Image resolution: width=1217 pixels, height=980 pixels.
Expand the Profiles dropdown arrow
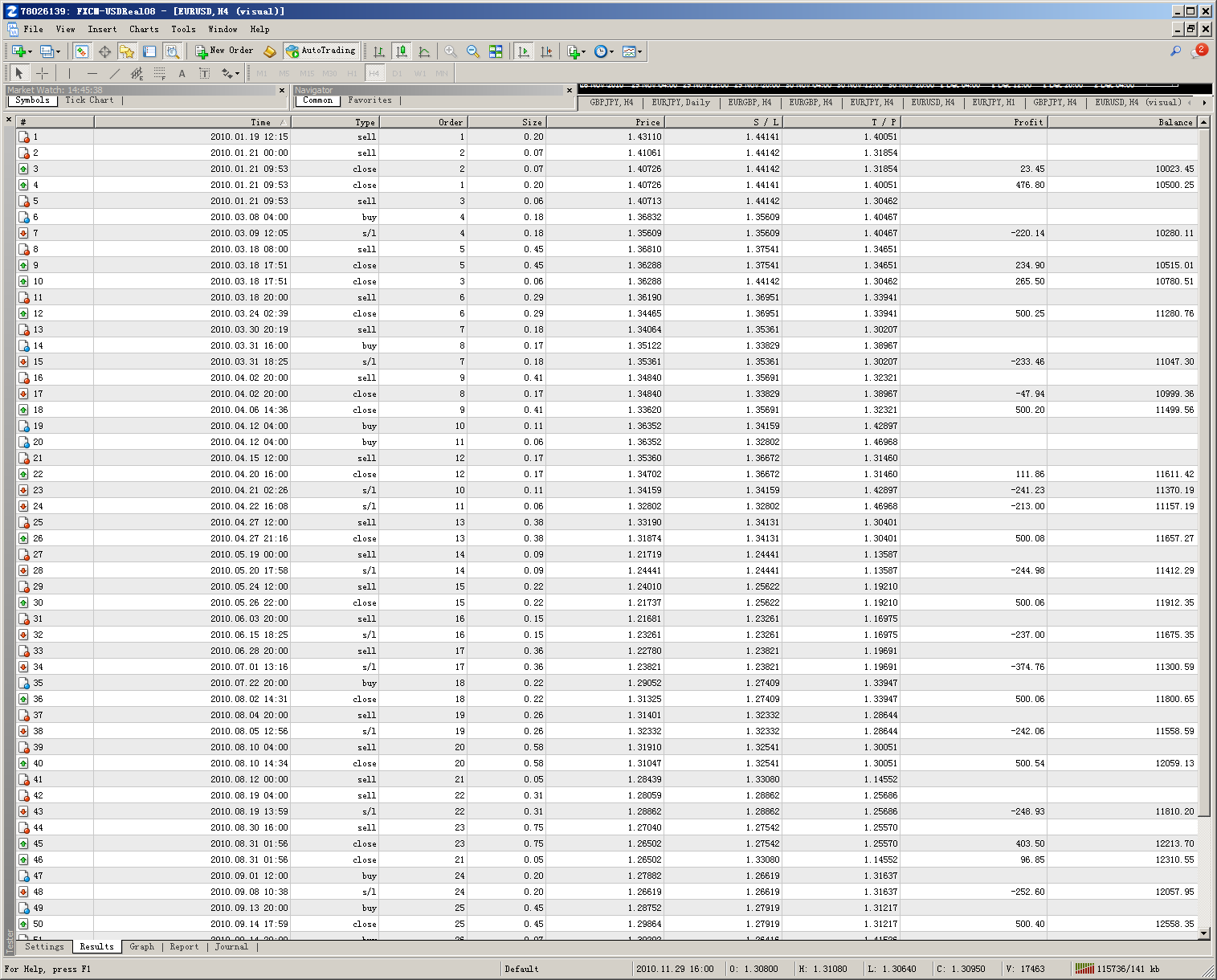coord(59,51)
